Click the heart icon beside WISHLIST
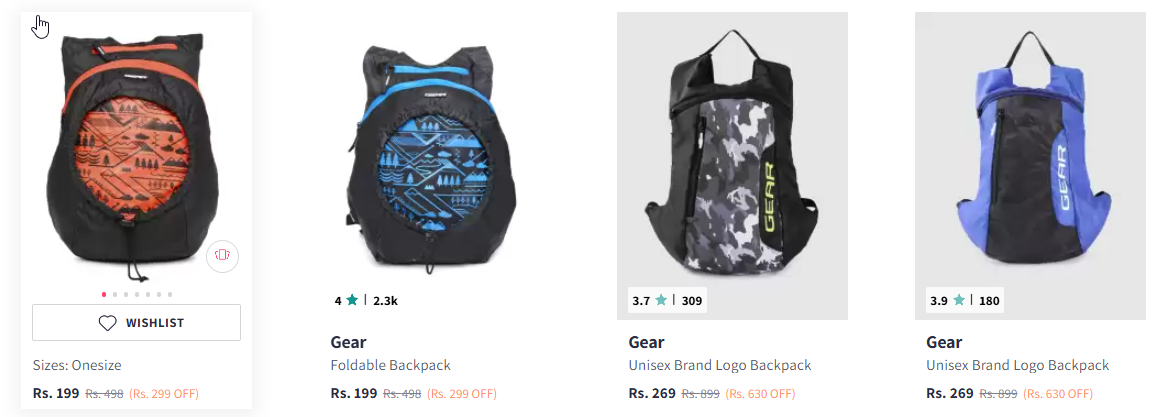1157x417 pixels. click(x=108, y=323)
